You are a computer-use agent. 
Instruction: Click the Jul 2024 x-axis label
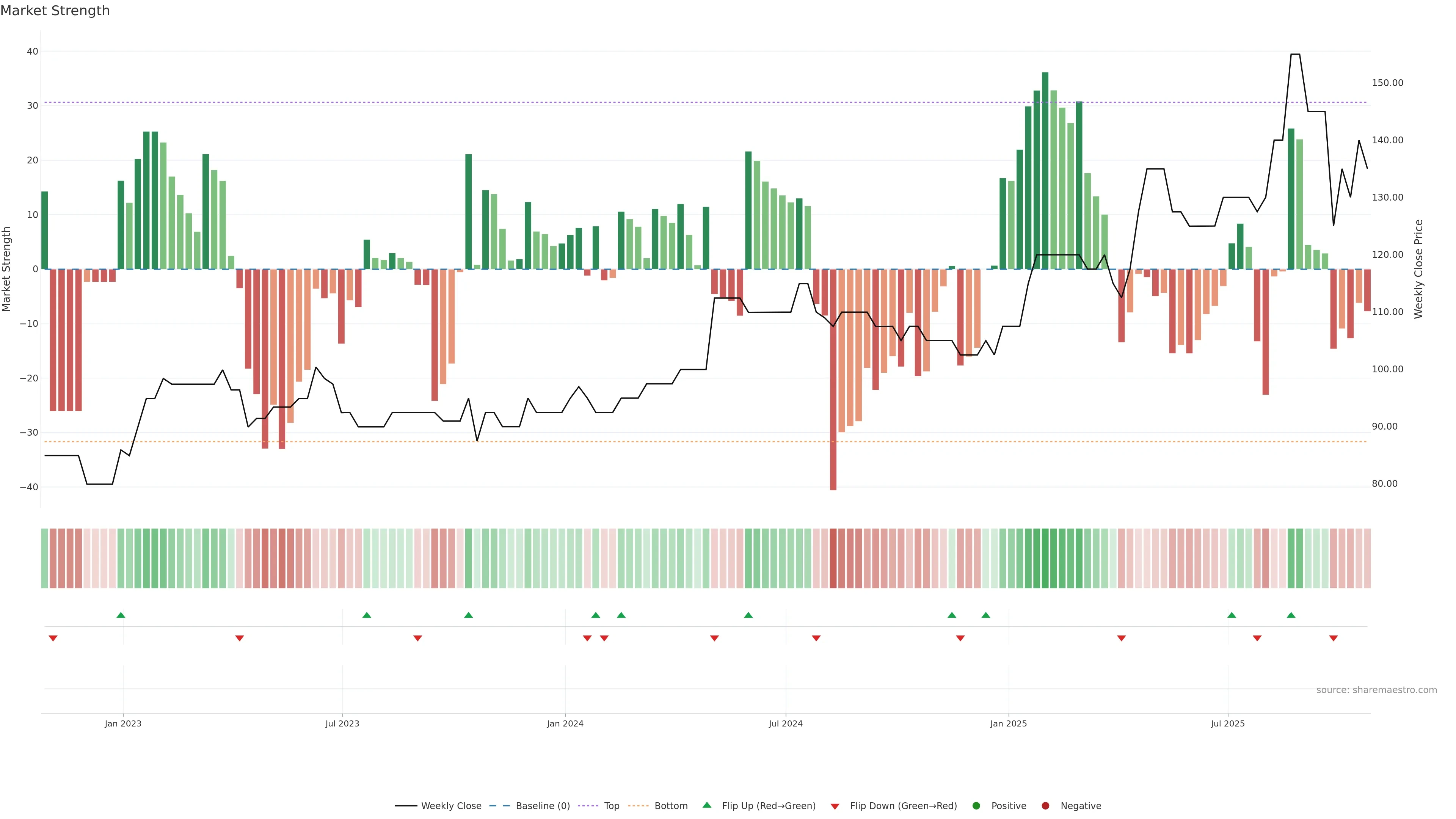tap(785, 723)
